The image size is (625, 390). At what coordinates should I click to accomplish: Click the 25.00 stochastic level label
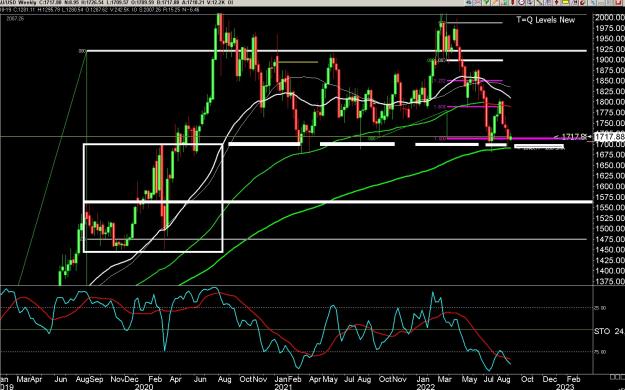(x=601, y=308)
